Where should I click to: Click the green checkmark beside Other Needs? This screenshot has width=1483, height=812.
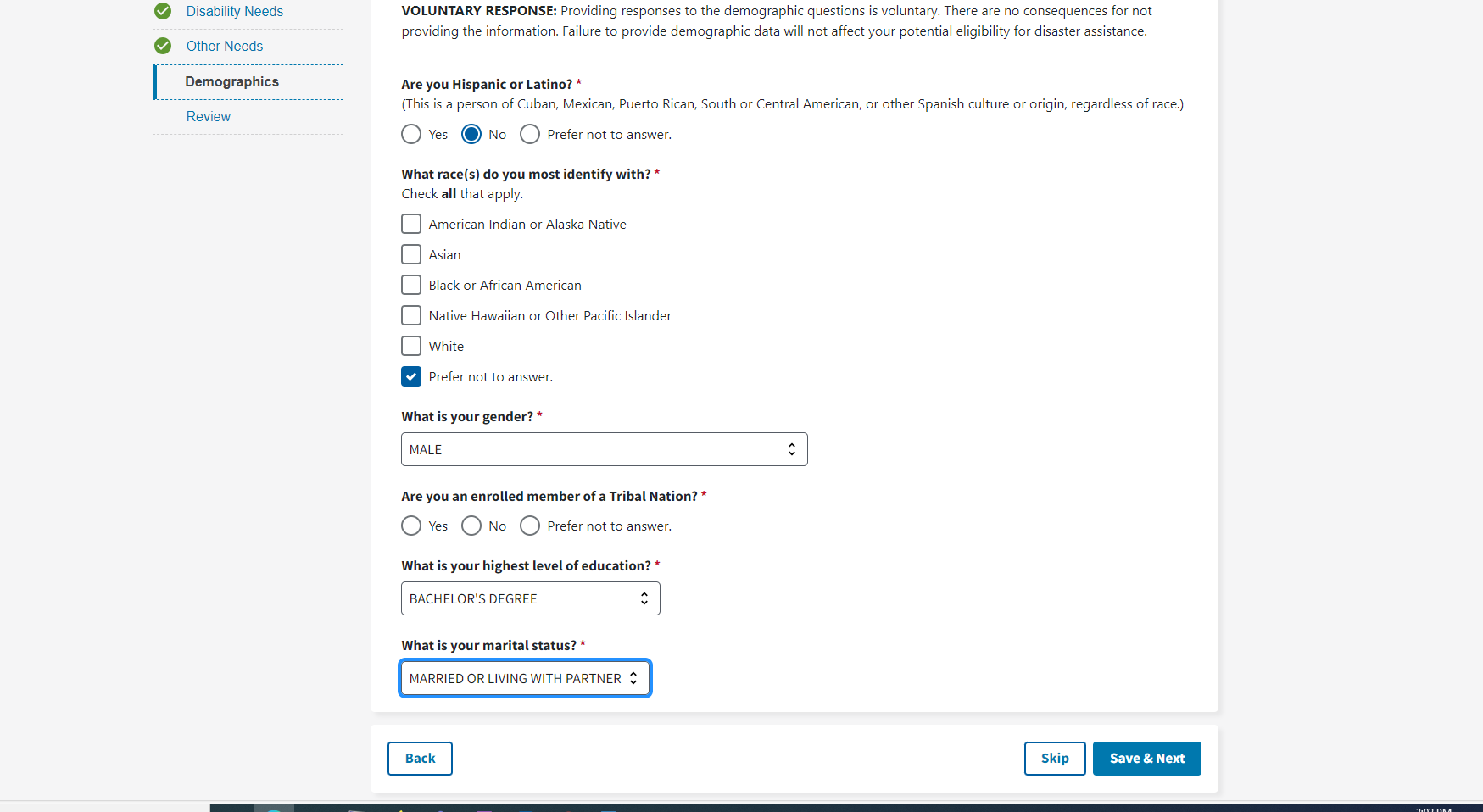(163, 46)
